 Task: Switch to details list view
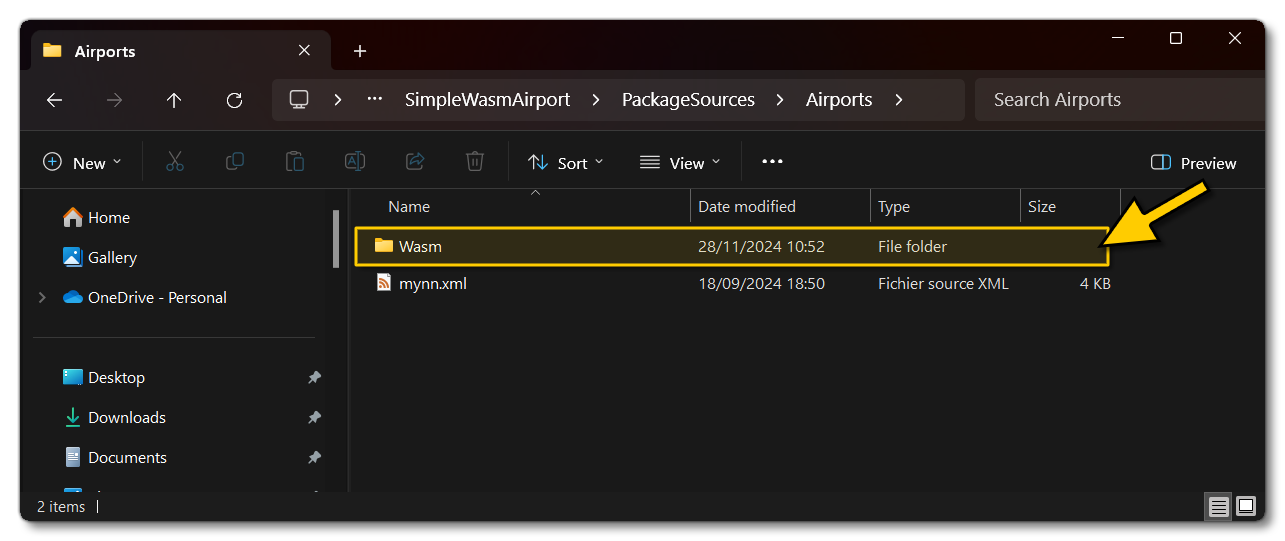tap(1218, 507)
